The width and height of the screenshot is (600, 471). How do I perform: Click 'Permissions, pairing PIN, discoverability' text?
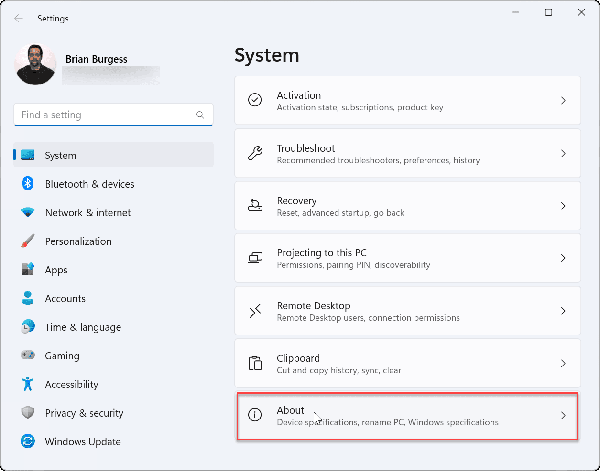coord(353,265)
